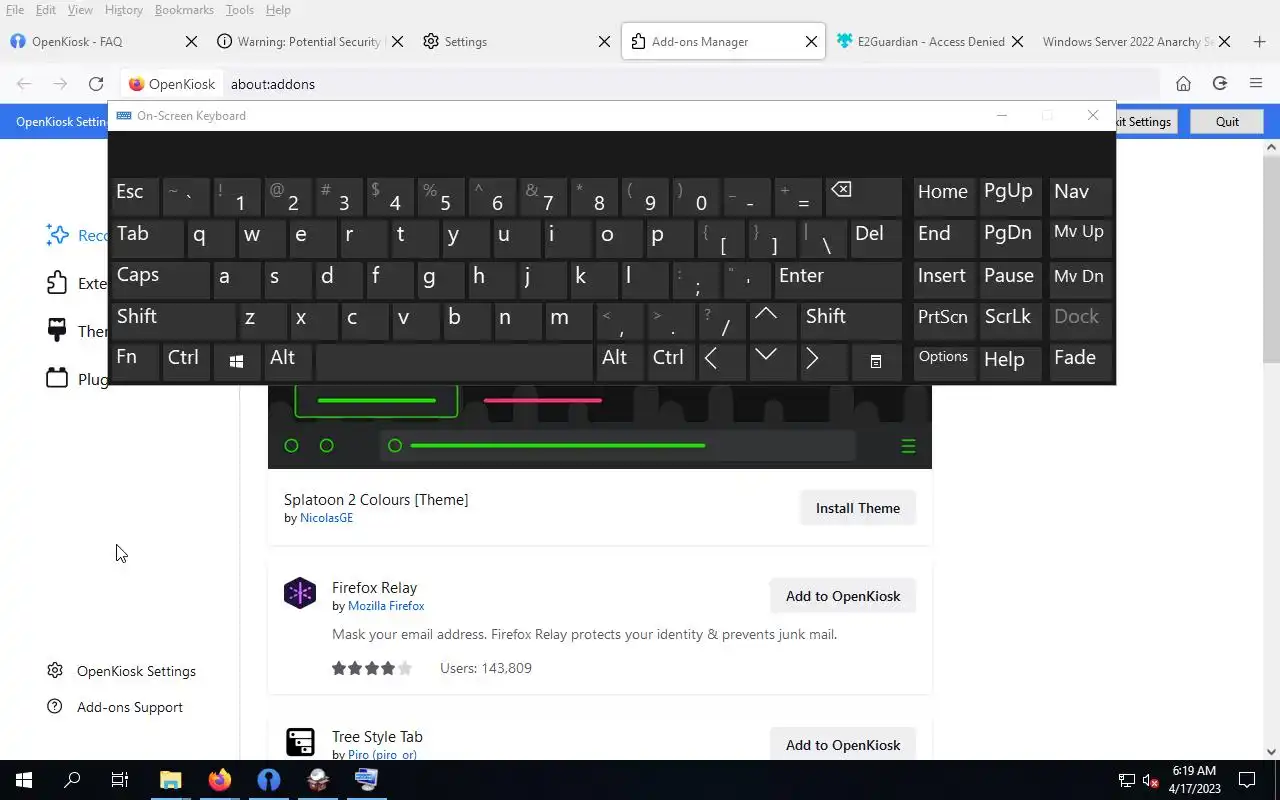This screenshot has width=1280, height=800.
Task: Open the Tools menu
Action: click(x=239, y=10)
